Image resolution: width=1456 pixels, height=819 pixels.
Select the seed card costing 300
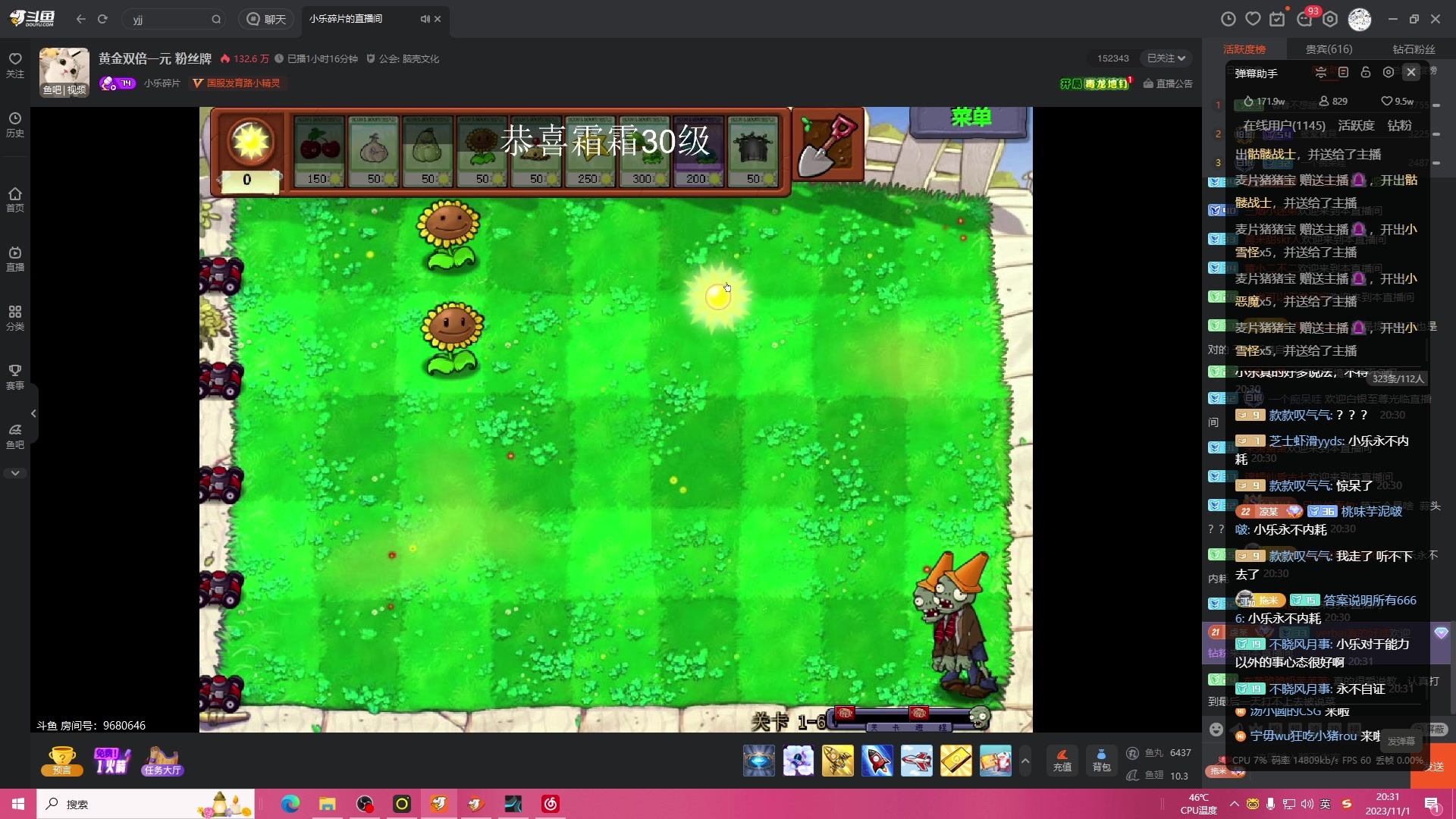pos(645,151)
